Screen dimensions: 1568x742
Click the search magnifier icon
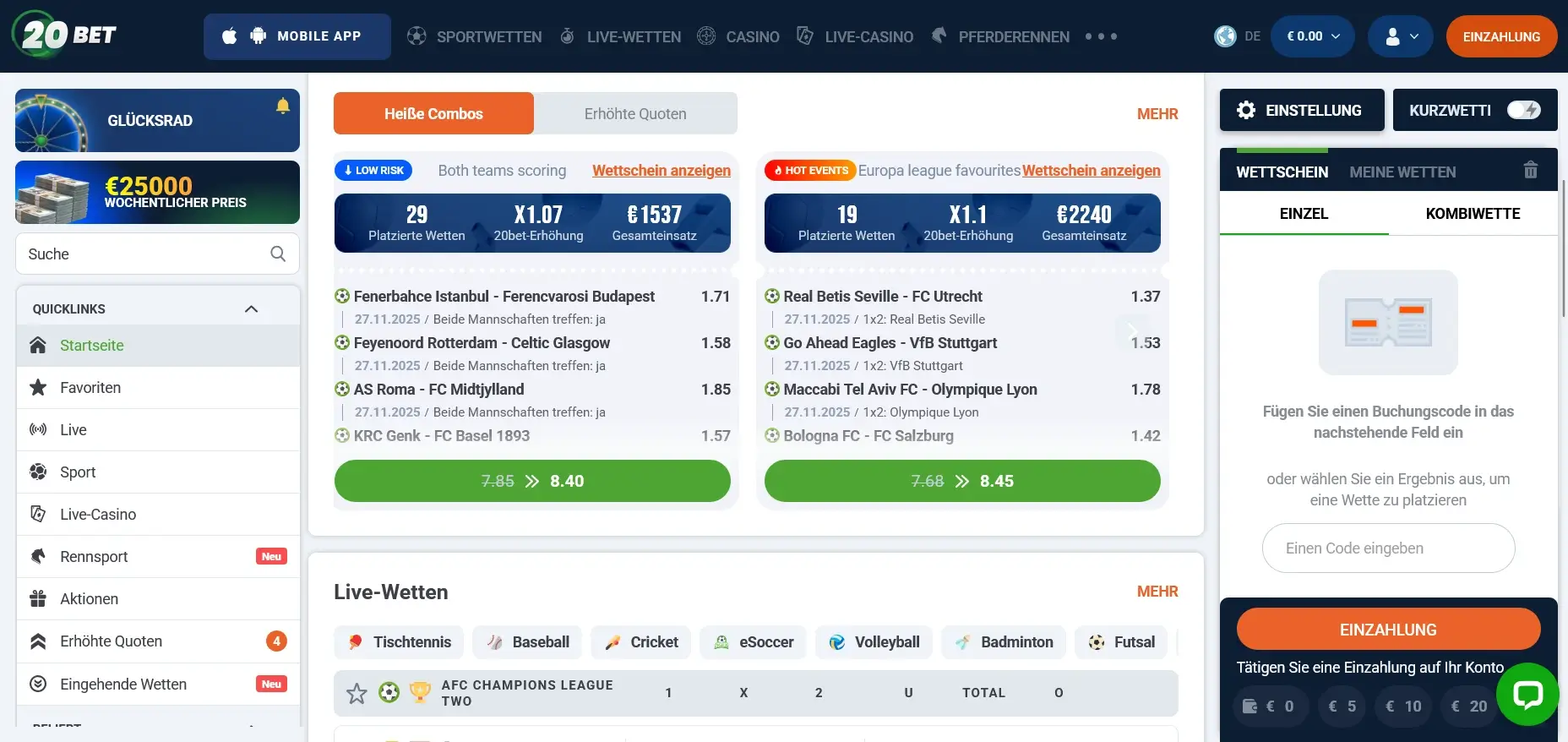click(x=278, y=254)
